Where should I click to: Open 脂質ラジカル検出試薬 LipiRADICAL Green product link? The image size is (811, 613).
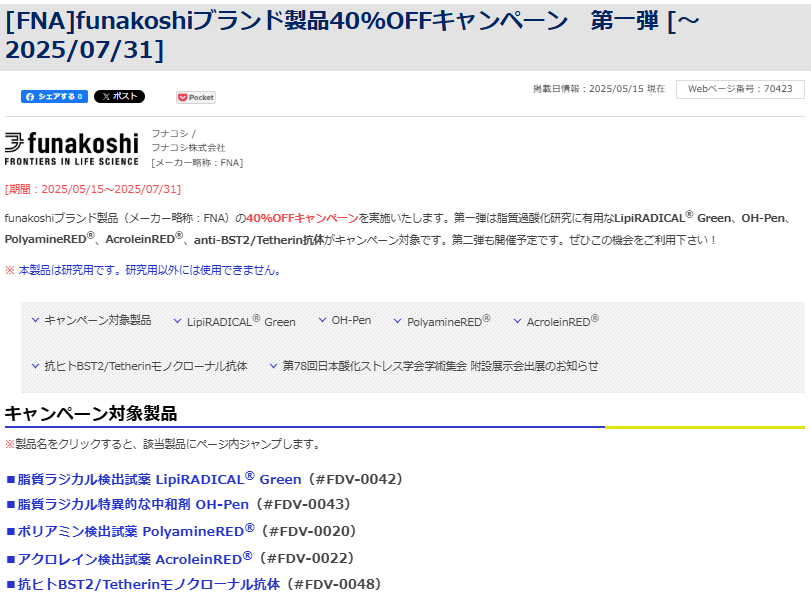coord(159,479)
